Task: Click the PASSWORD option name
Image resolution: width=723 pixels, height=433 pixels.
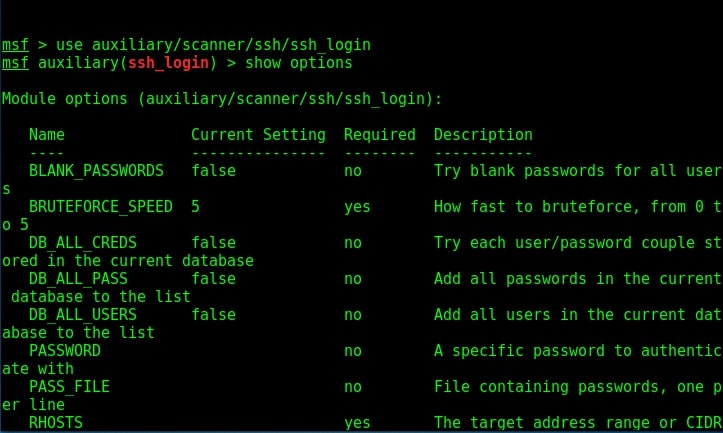Action: tap(65, 350)
